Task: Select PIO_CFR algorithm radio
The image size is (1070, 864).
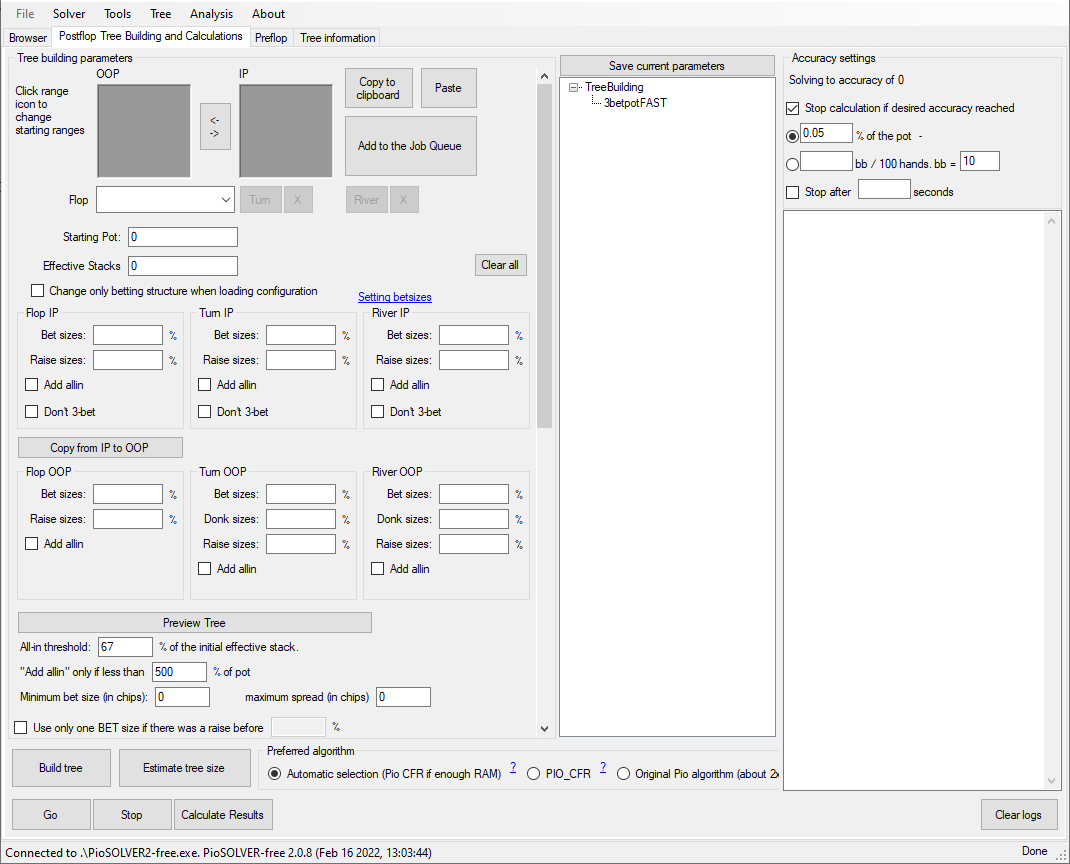Action: click(x=534, y=774)
